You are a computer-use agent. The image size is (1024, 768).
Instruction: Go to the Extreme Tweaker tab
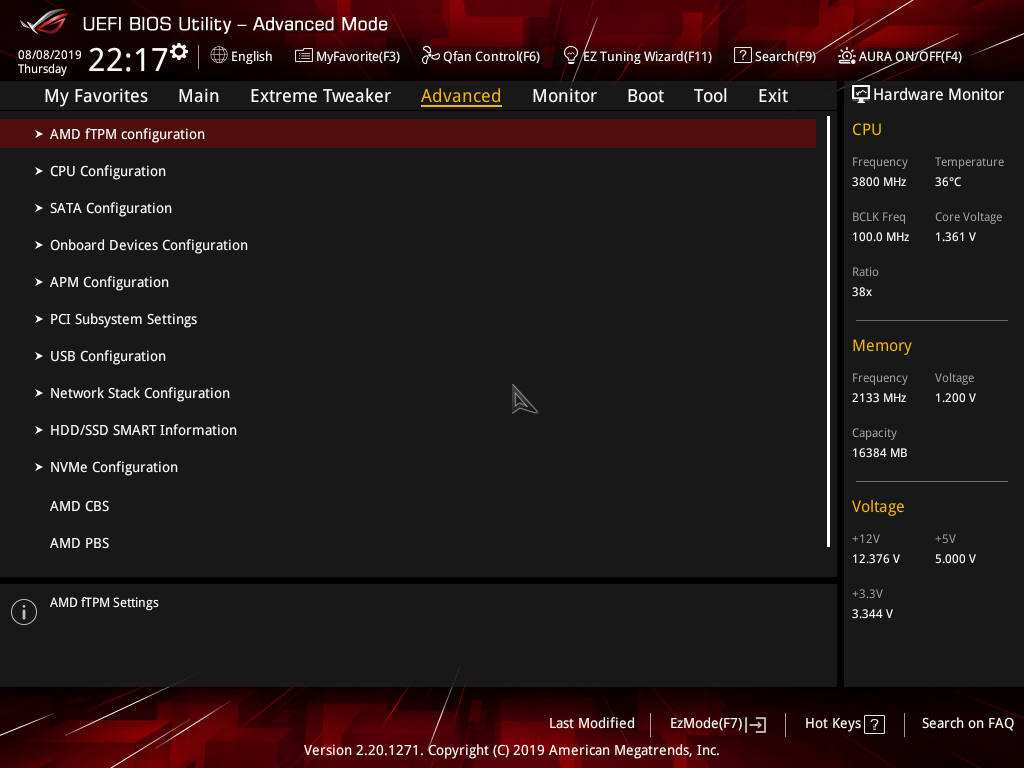320,95
